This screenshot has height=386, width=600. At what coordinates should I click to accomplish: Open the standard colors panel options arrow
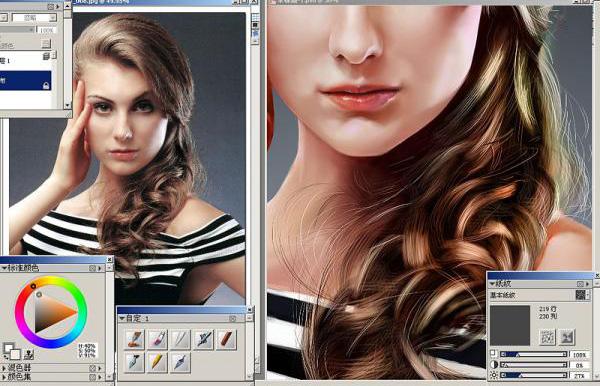tap(100, 269)
